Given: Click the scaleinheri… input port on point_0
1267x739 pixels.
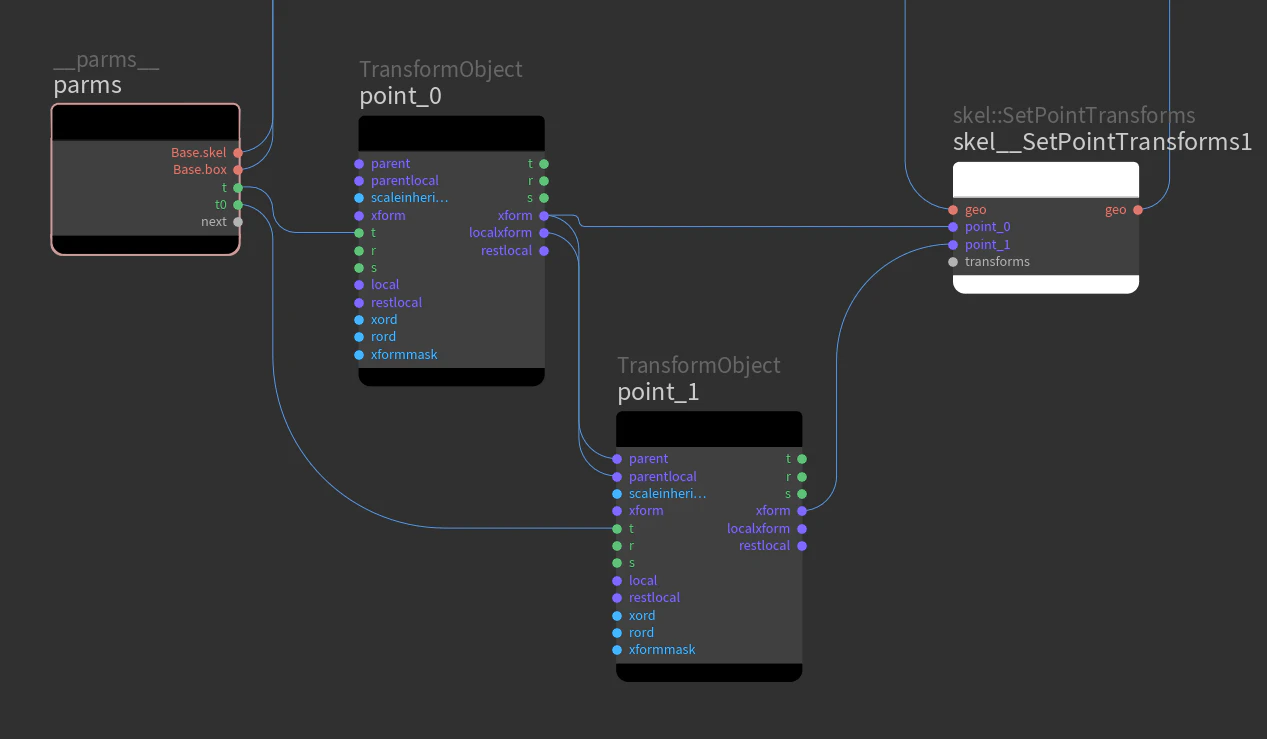Looking at the screenshot, I should [x=359, y=198].
